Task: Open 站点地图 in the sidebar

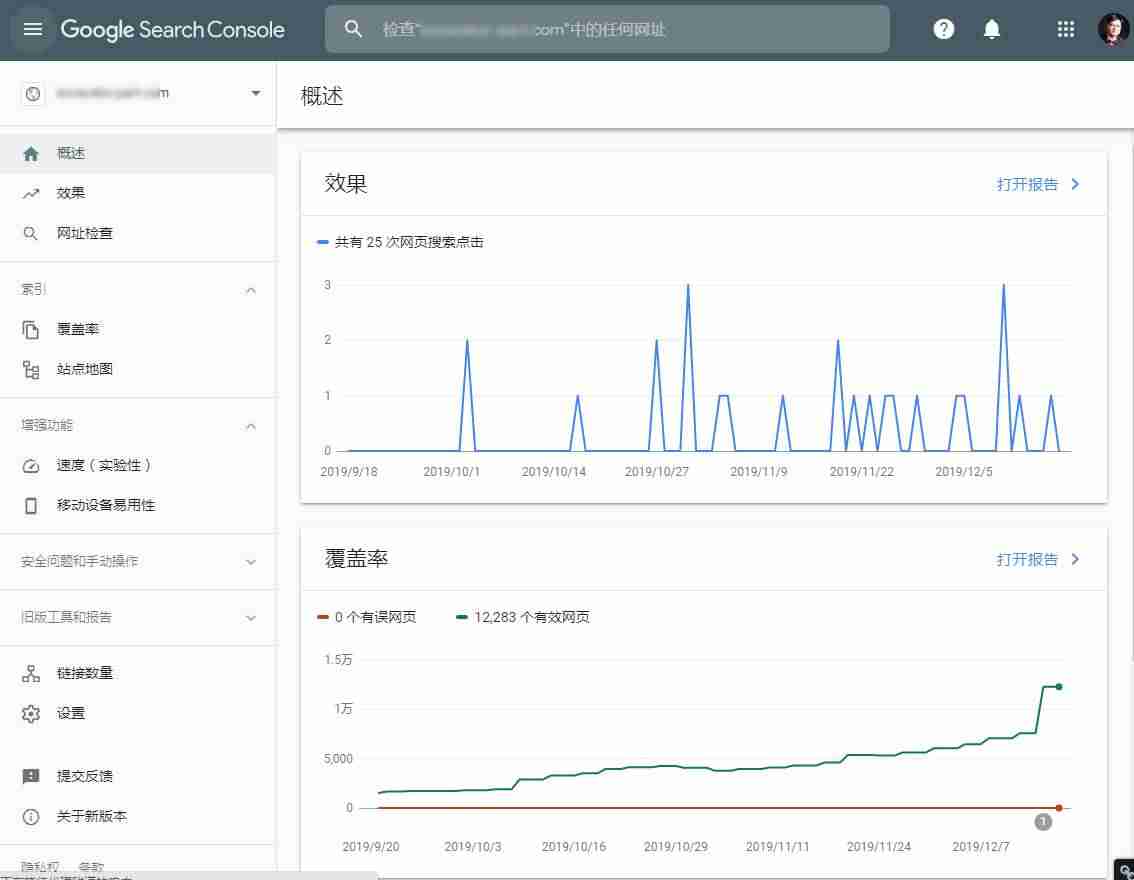Action: 137,369
